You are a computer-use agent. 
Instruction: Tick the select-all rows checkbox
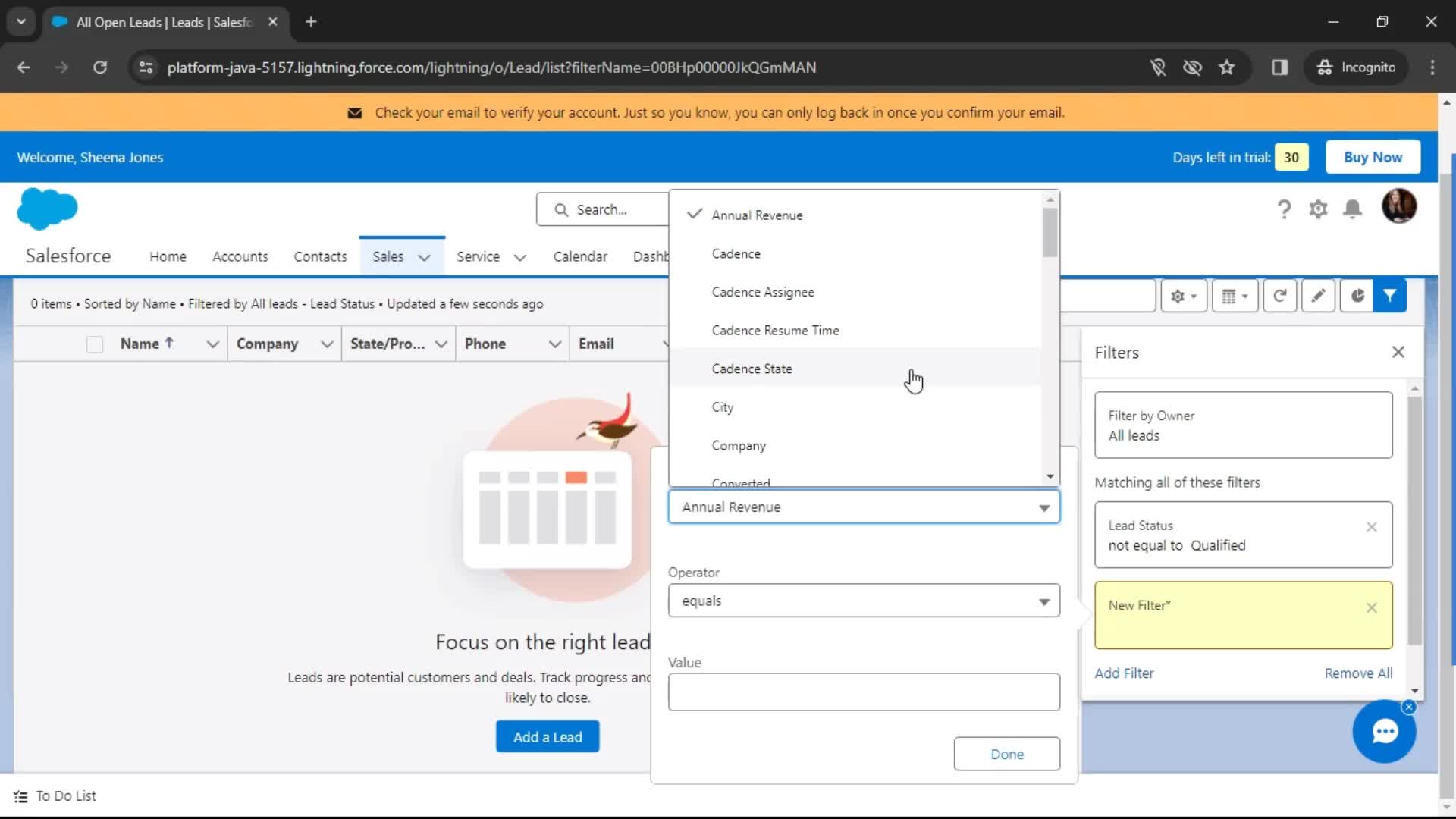[x=95, y=344]
